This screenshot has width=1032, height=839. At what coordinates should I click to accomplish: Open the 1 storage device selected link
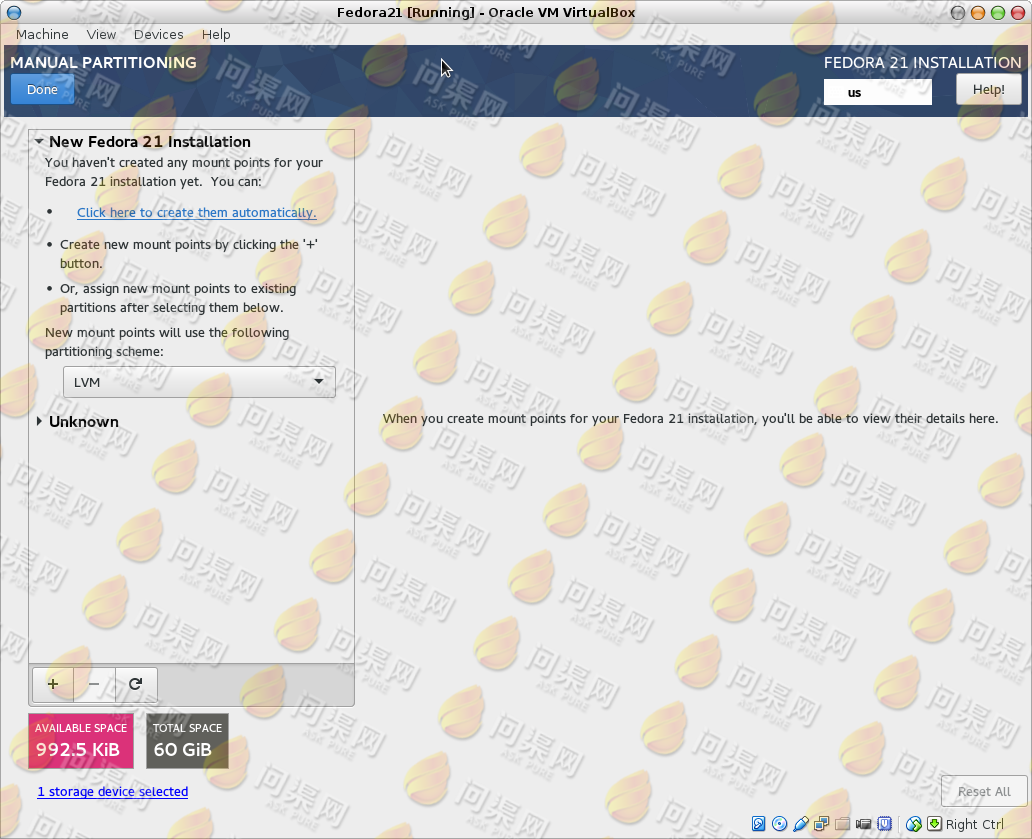coord(113,792)
